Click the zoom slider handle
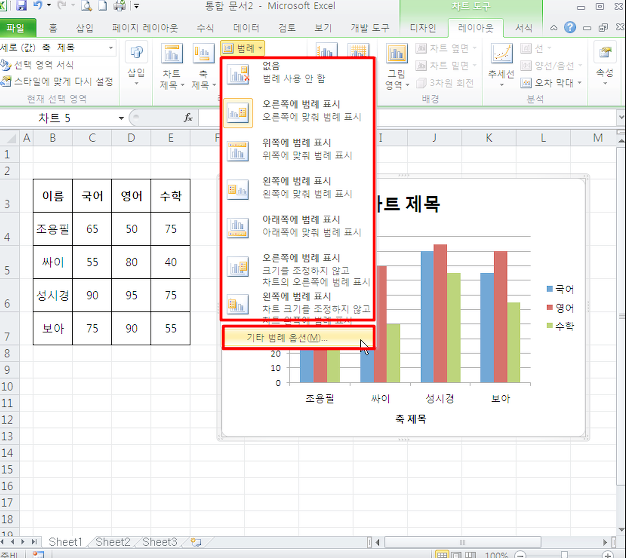 564,555
